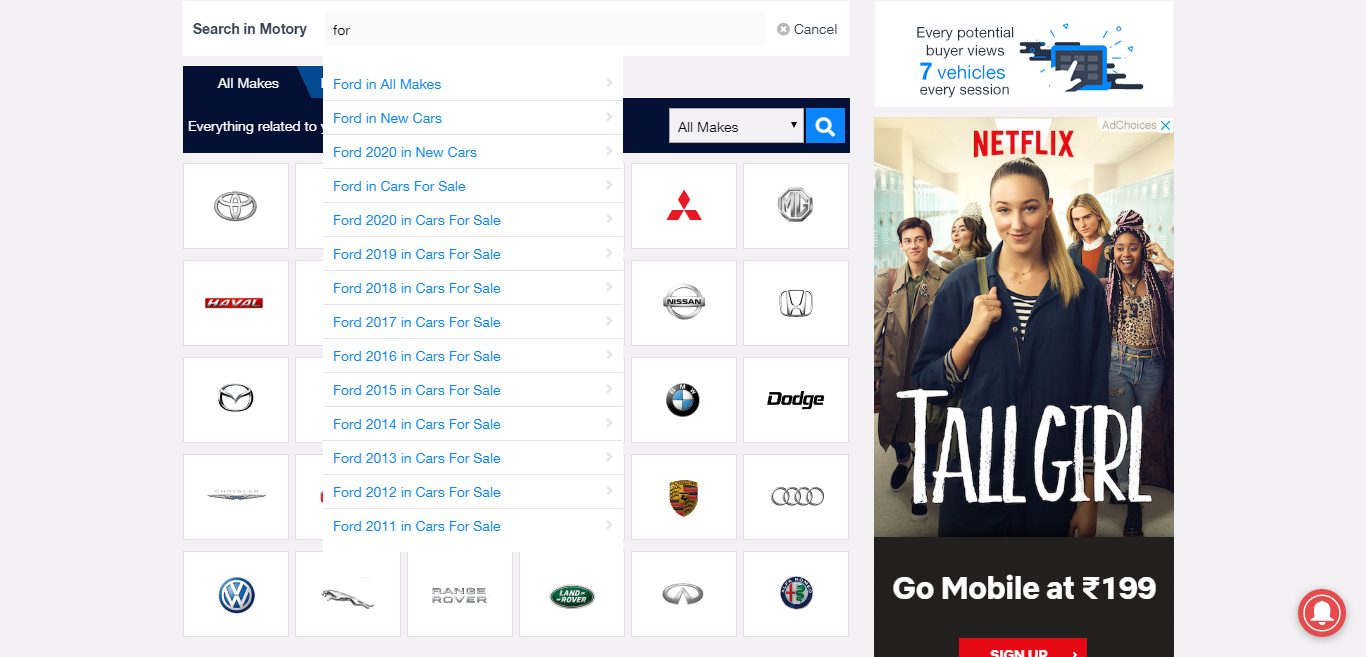
Task: Select suggestion Ford in New Cars
Action: 473,118
